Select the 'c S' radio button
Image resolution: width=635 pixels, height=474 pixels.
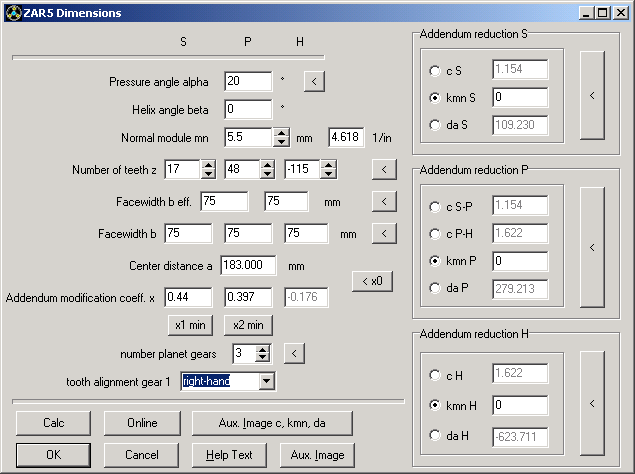pyautogui.click(x=434, y=71)
